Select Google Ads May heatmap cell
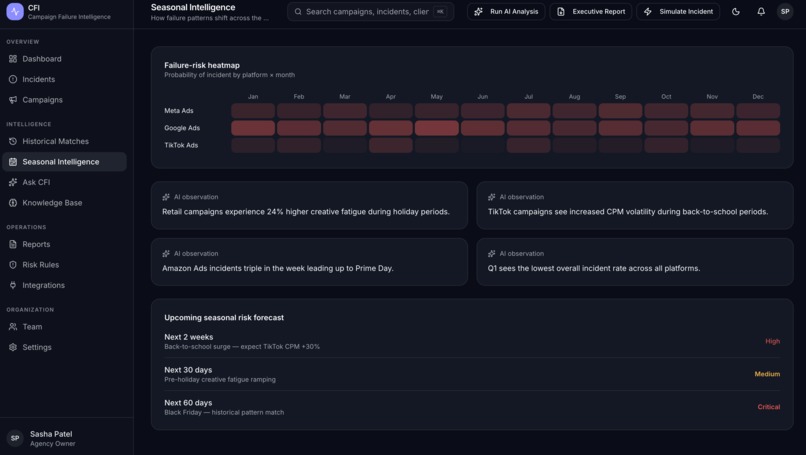Image resolution: width=806 pixels, height=455 pixels. click(x=436, y=128)
